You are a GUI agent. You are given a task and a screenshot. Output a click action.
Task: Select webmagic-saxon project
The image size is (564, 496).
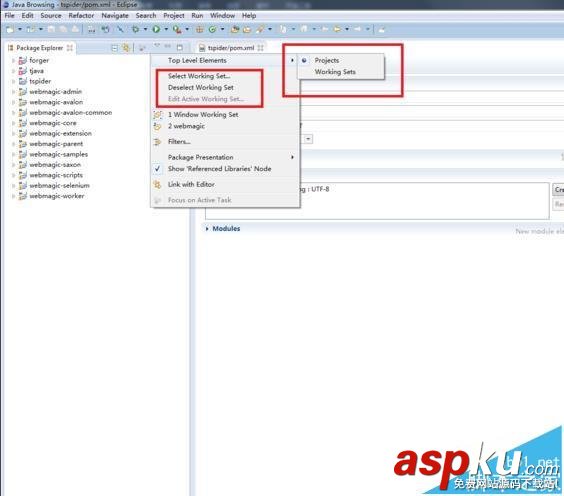[55, 165]
